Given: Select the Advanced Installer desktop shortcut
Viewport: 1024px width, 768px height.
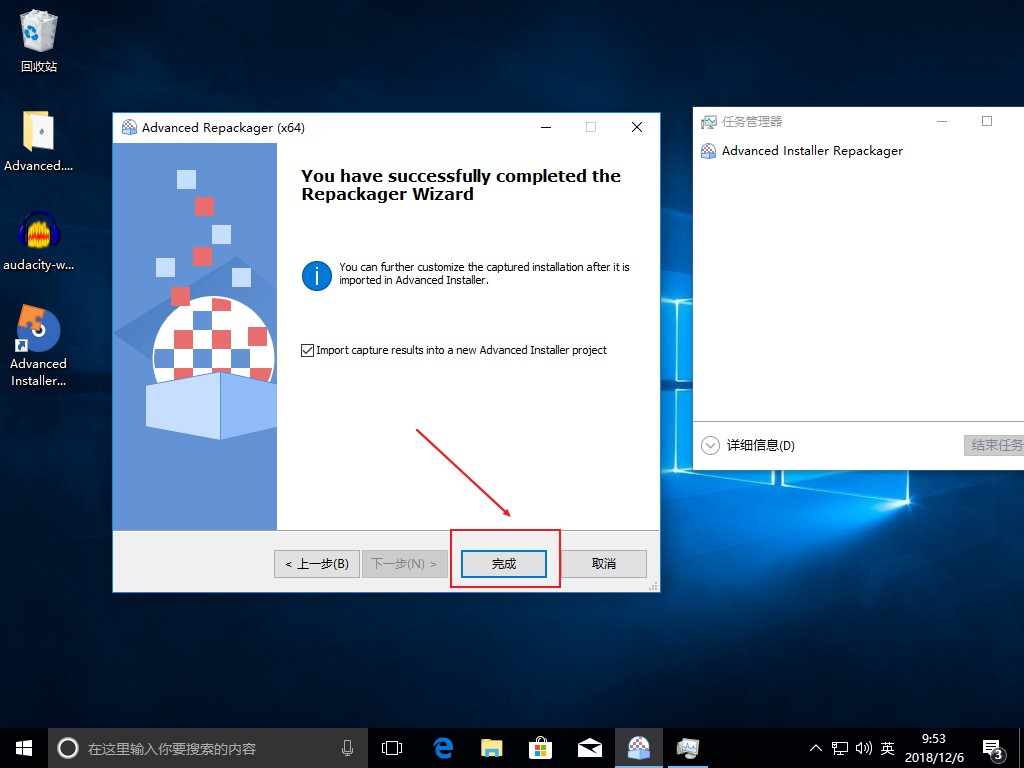Looking at the screenshot, I should tap(39, 345).
